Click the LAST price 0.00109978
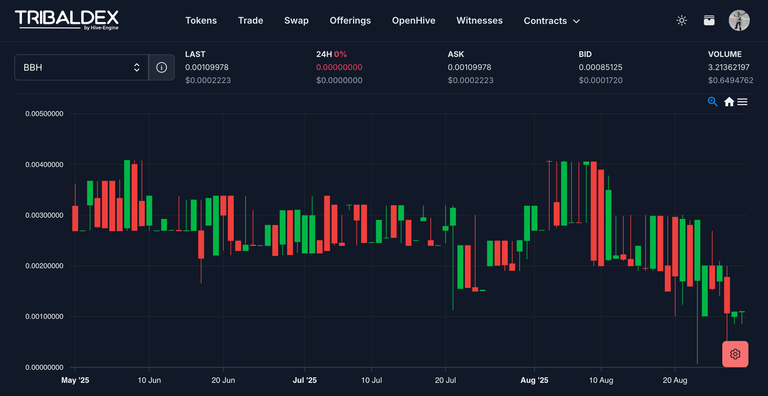Screen dimensions: 768x396 [207, 67]
